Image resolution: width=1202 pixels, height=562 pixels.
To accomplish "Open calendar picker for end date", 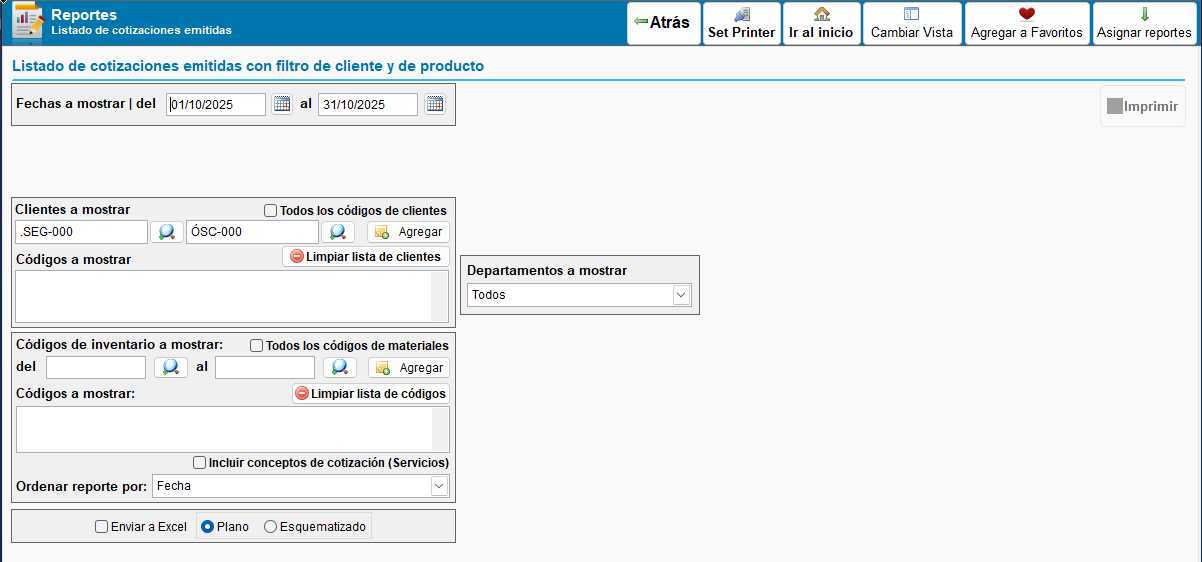I will (434, 104).
